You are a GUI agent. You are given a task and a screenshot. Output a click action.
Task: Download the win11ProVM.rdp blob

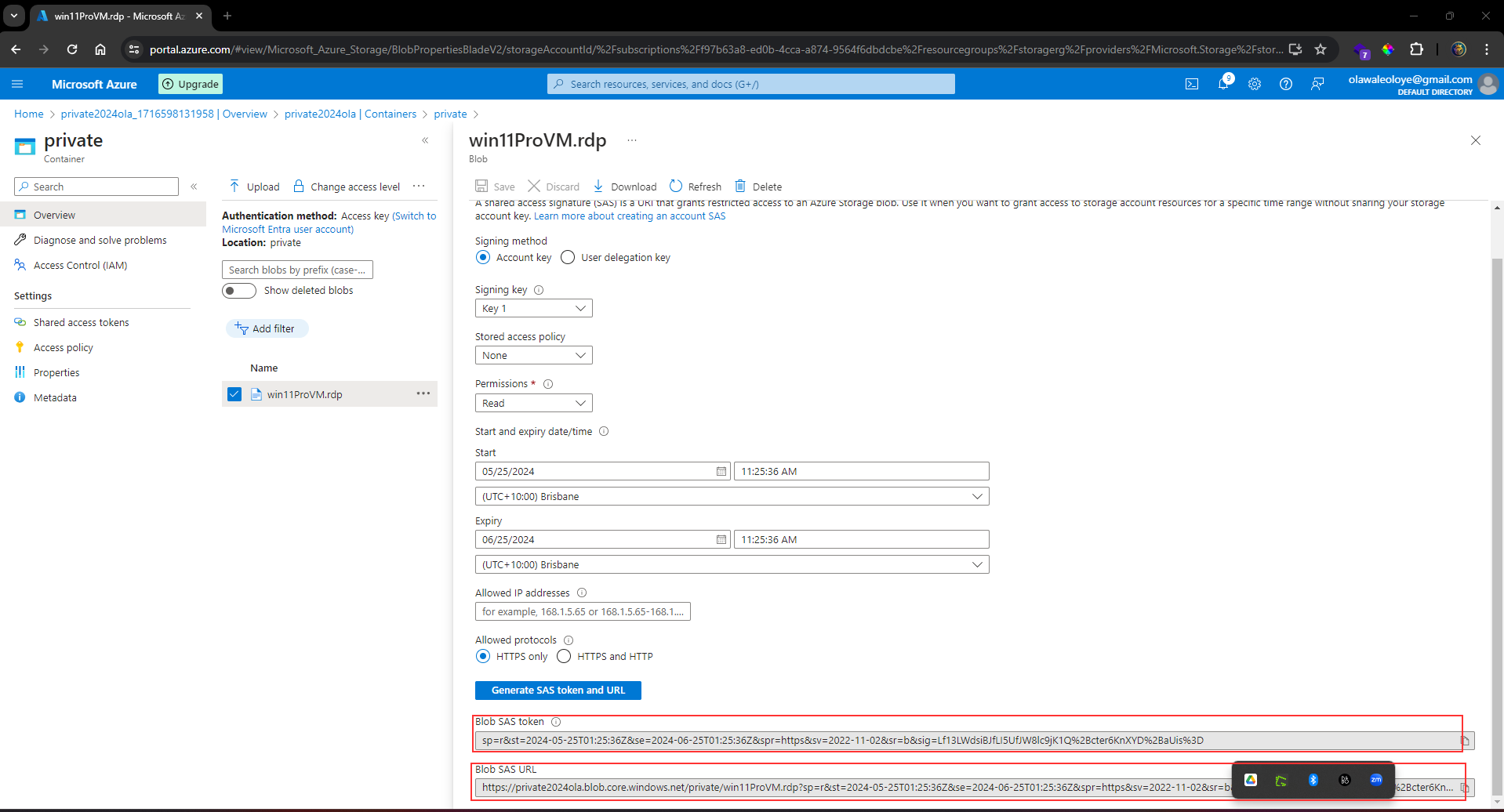pyautogui.click(x=625, y=187)
